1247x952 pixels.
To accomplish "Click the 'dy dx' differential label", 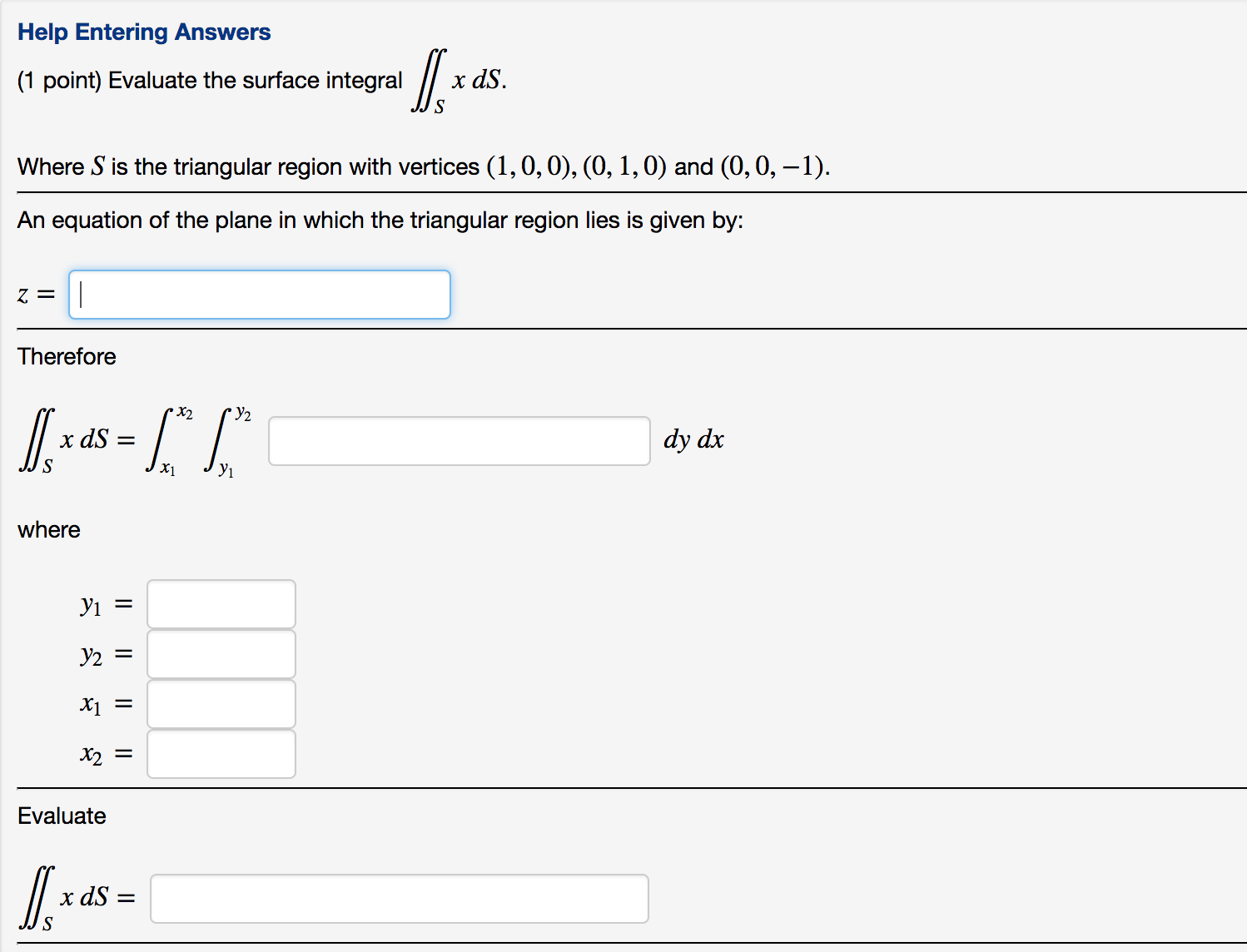I will (x=693, y=439).
